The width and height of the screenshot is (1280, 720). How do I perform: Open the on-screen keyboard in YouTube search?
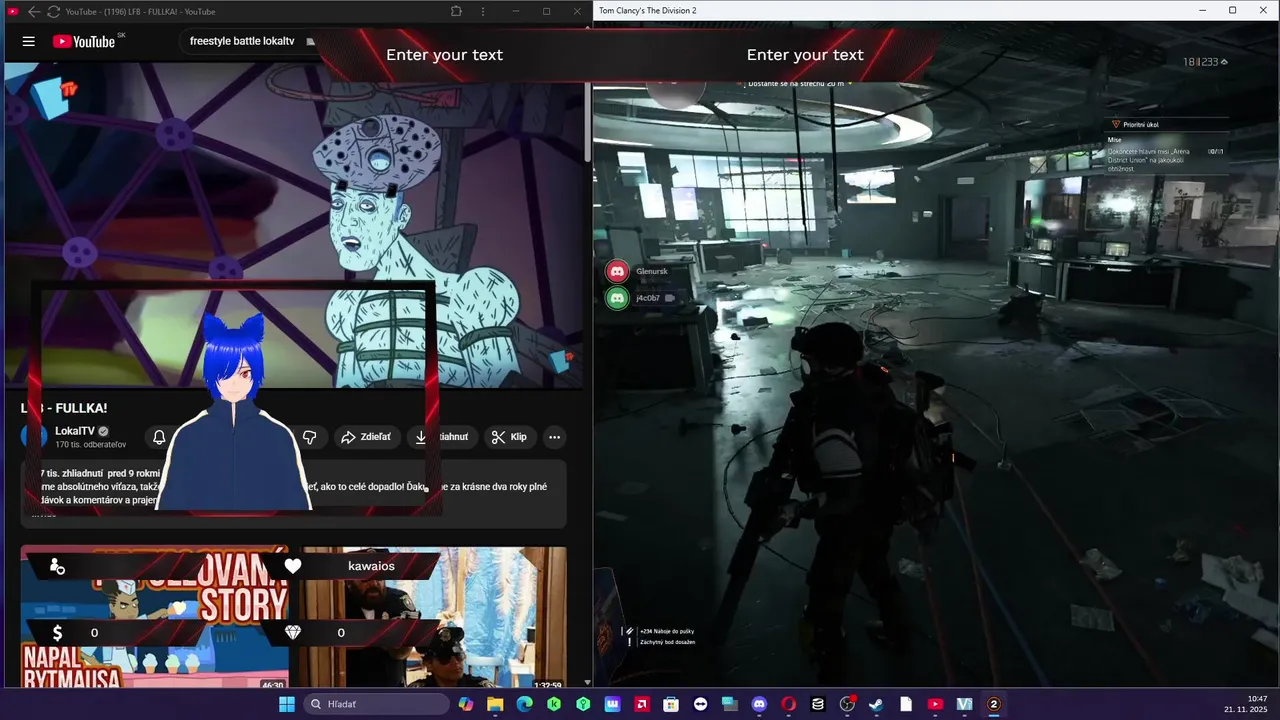click(311, 42)
